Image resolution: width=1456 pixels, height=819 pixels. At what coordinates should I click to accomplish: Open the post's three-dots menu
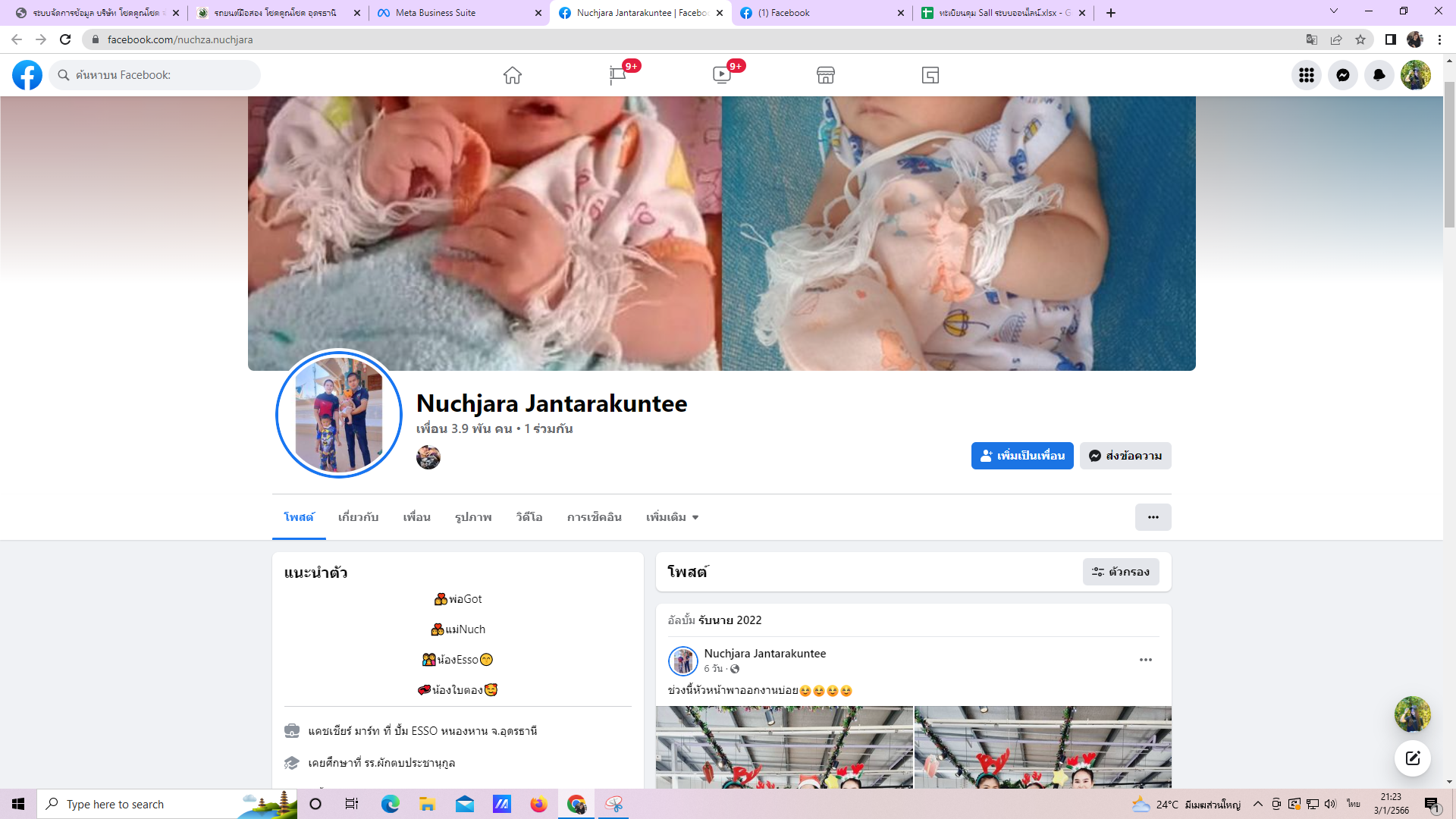point(1145,660)
